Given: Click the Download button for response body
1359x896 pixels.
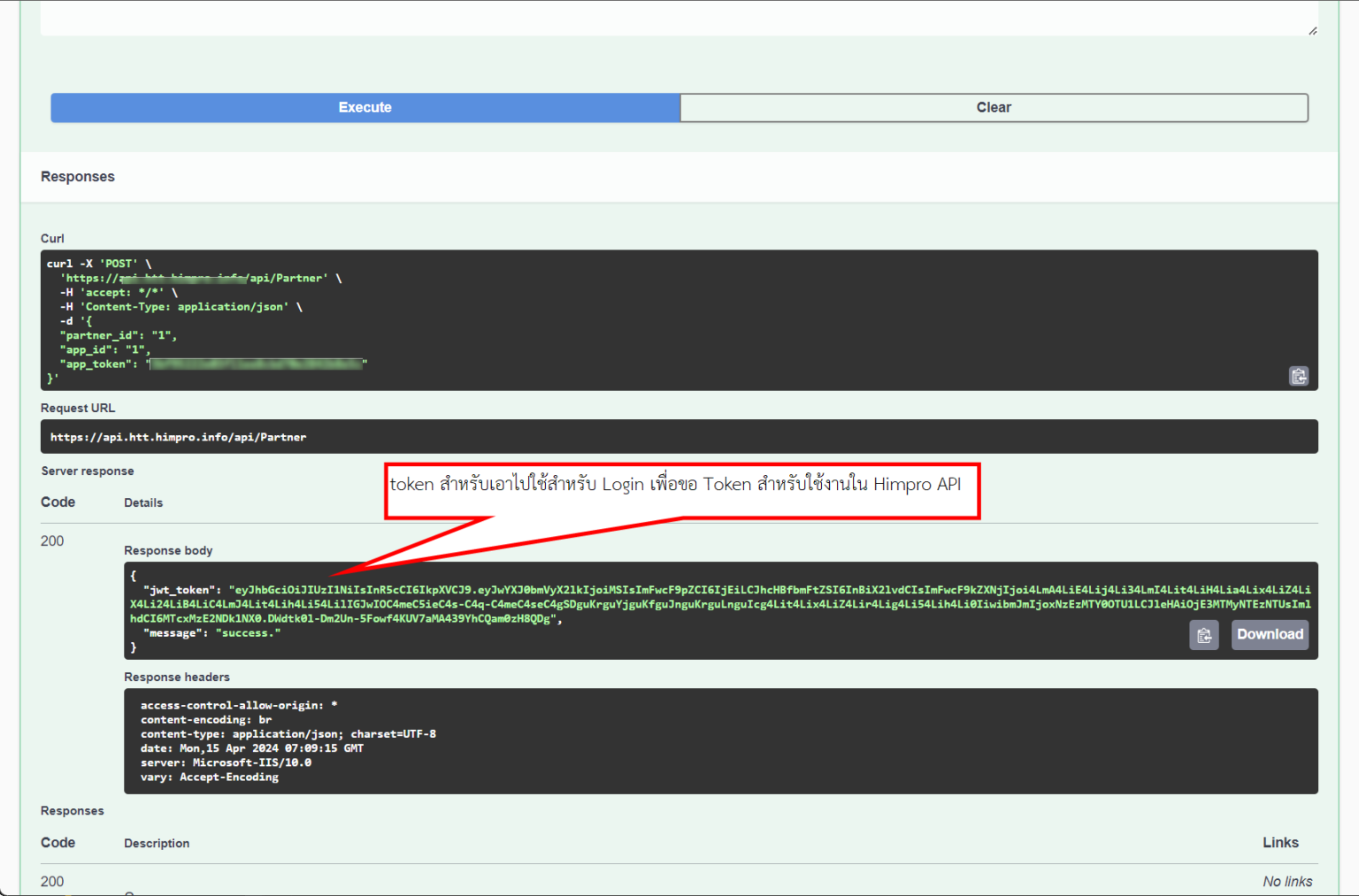Looking at the screenshot, I should (x=1270, y=634).
